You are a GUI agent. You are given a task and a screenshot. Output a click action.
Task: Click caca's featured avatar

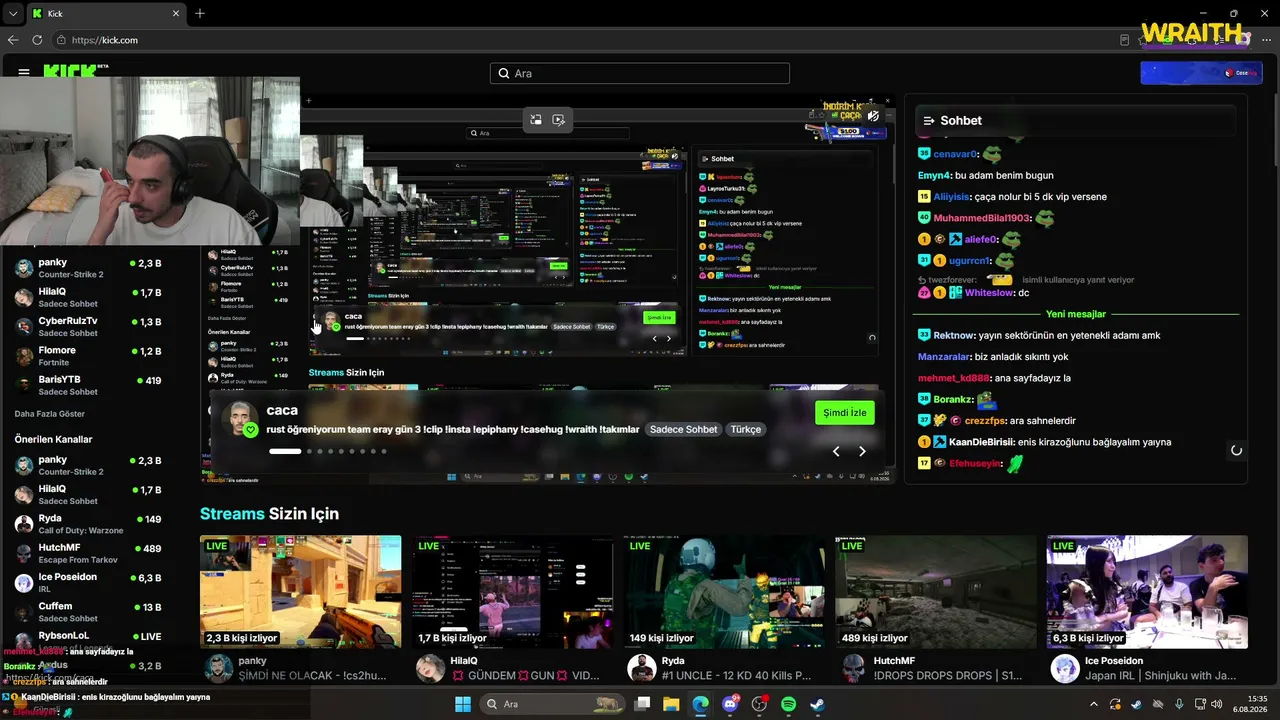241,420
